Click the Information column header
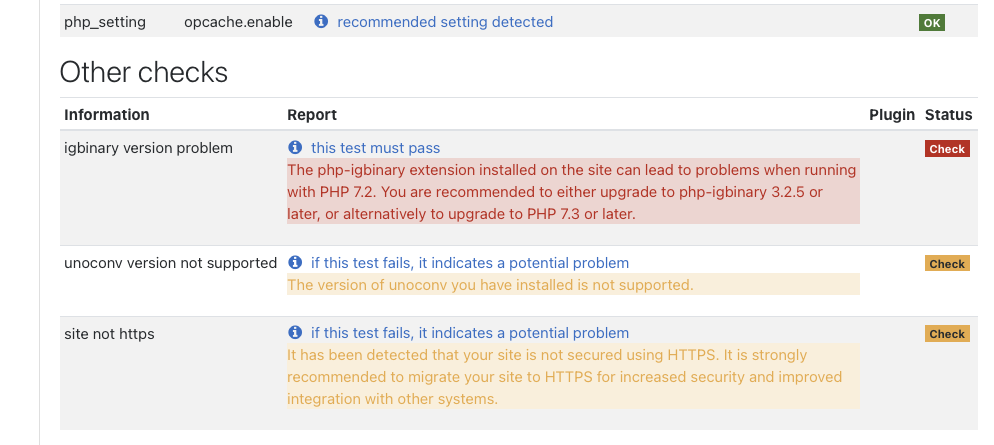 [106, 115]
